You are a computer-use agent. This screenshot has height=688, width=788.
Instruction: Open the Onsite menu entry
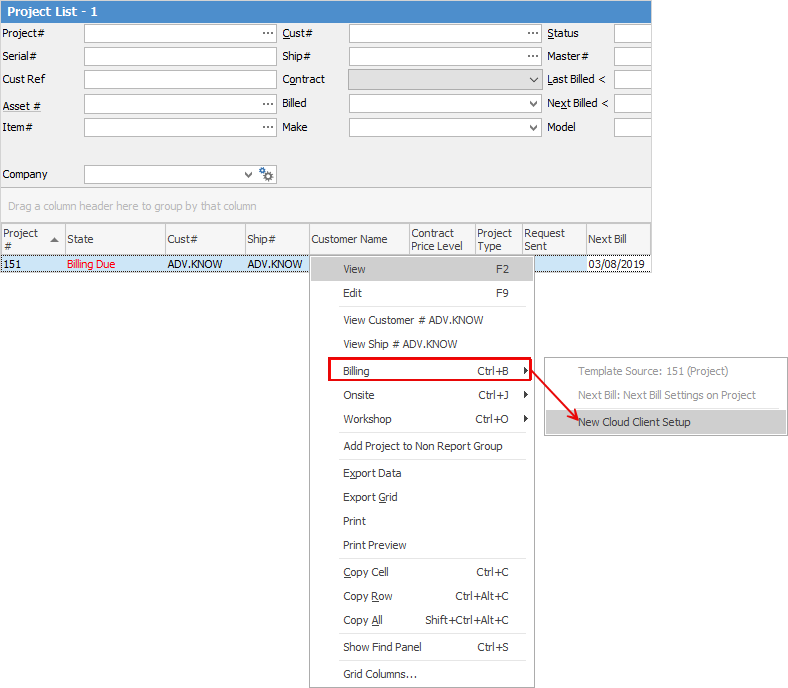[422, 395]
